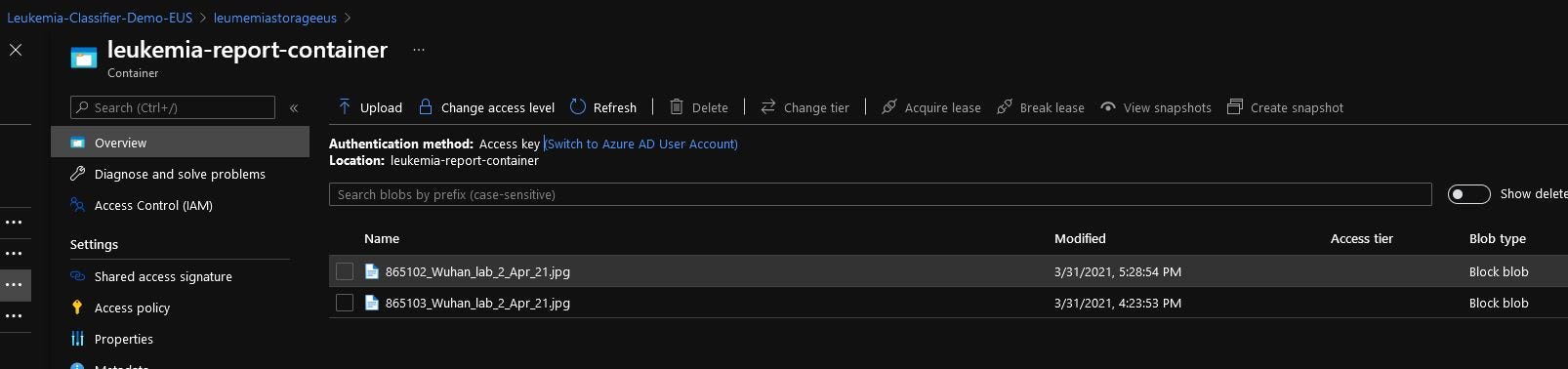
Task: Sort by the Blob type column header
Action: (1497, 238)
